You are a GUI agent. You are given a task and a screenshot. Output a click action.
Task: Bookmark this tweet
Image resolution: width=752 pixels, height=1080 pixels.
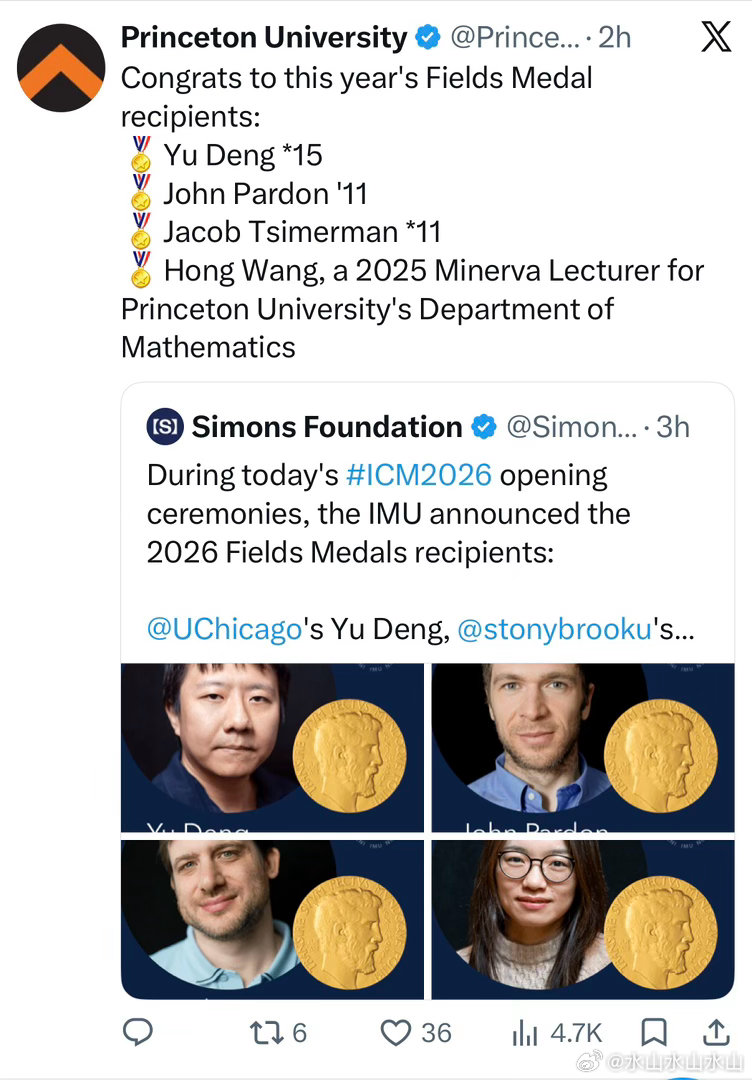(x=654, y=1032)
